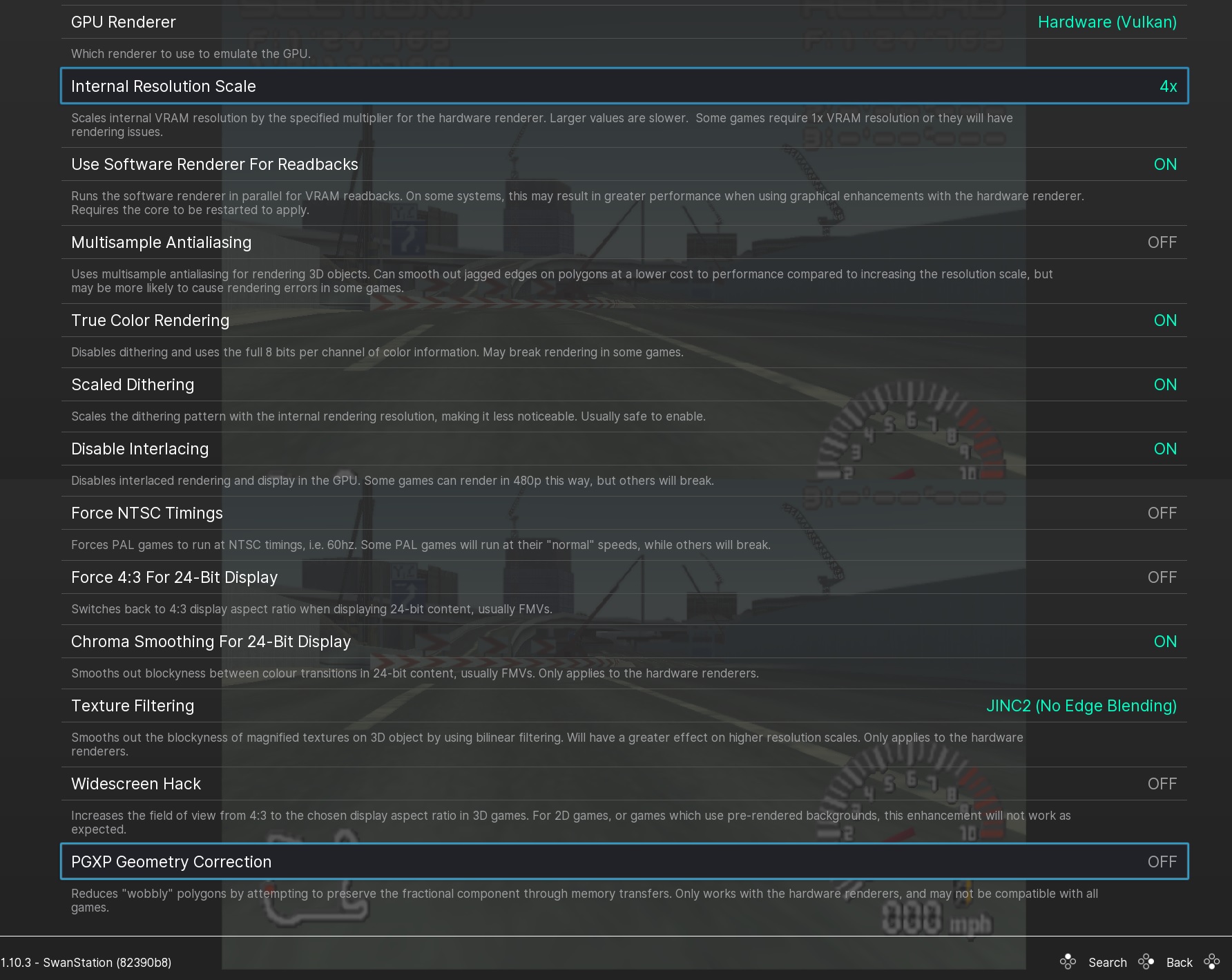Change the GPU Renderer from Hardware (Vulkan)
Screen dimensions: 1232x980
tap(624, 22)
